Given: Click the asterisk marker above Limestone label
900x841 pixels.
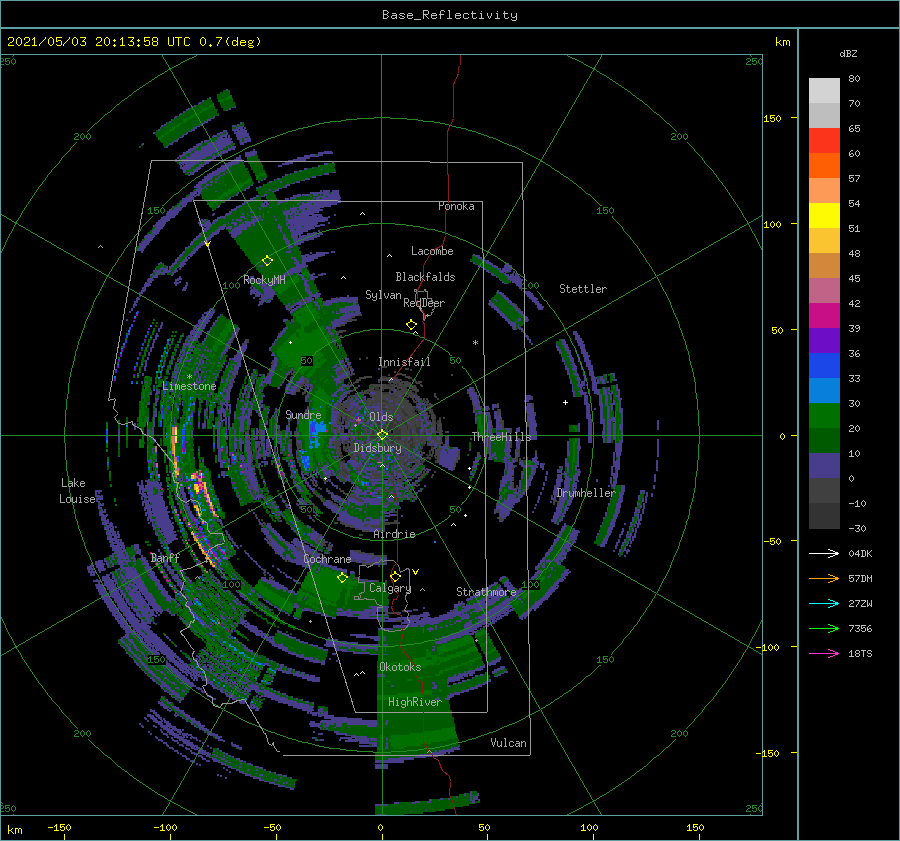Looking at the screenshot, I should (189, 377).
